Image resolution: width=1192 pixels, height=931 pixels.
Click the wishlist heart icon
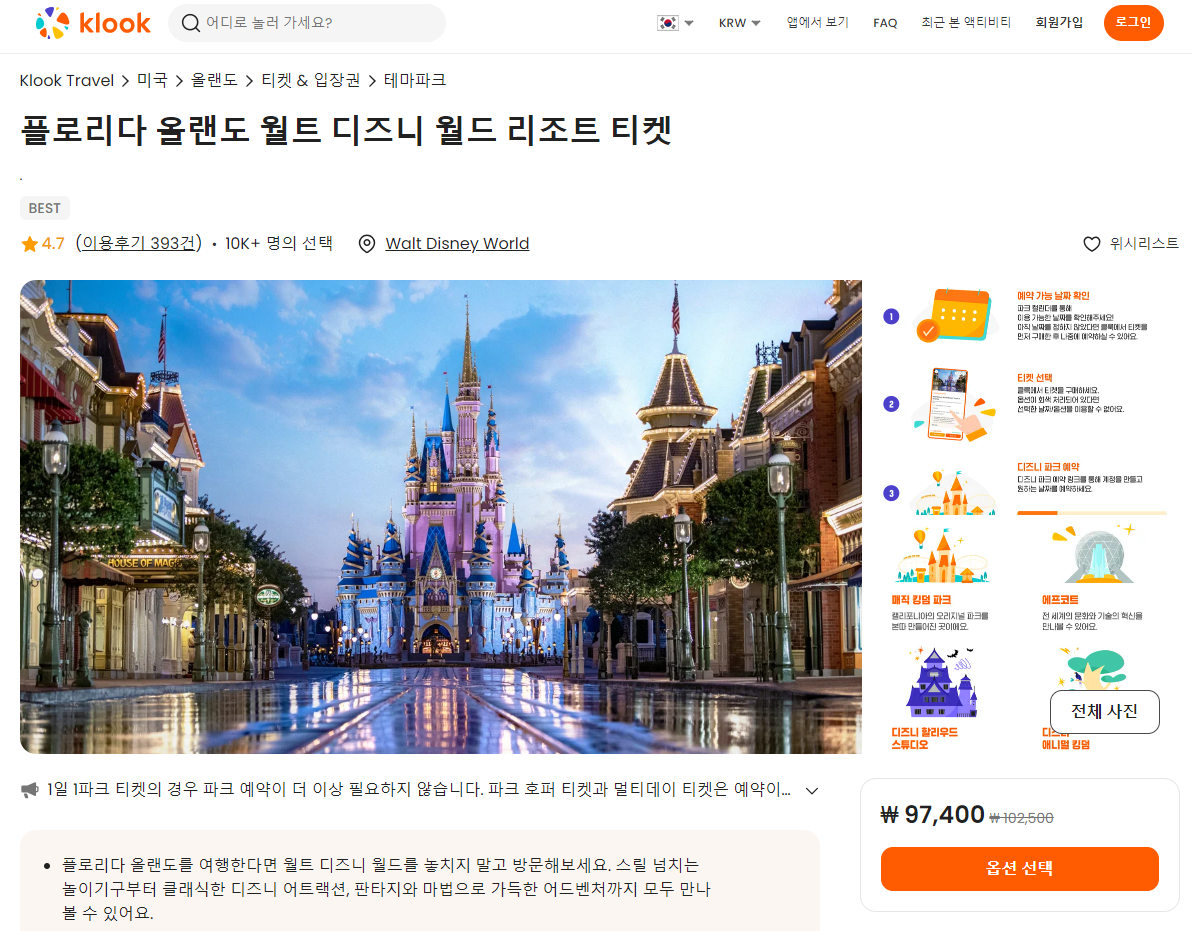click(1092, 244)
